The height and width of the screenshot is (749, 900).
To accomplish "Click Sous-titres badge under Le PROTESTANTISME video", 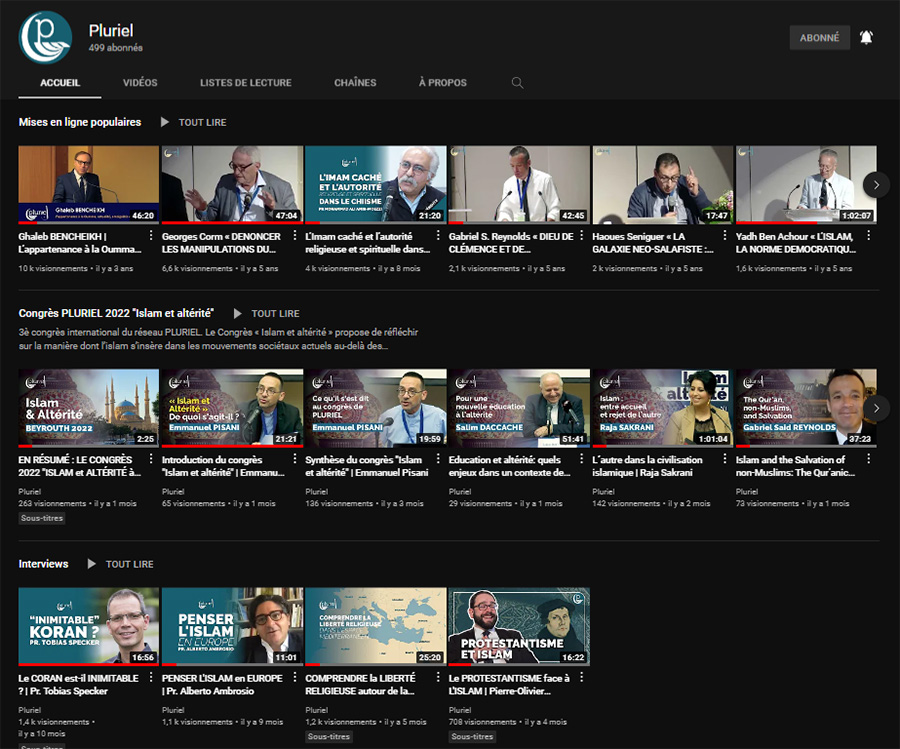I will (472, 736).
